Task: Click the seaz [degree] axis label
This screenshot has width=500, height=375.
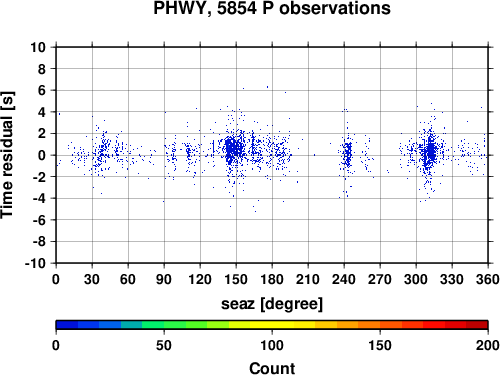Action: pyautogui.click(x=272, y=304)
